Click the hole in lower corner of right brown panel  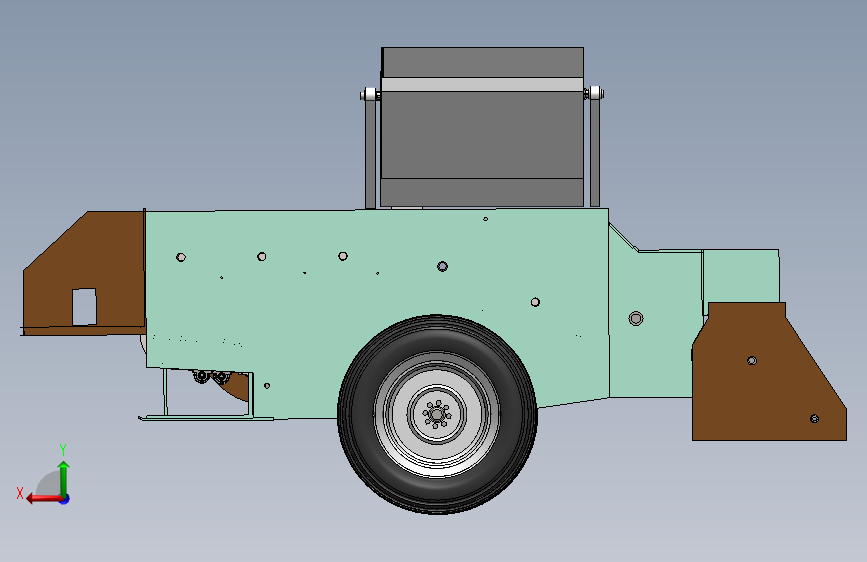pyautogui.click(x=814, y=419)
